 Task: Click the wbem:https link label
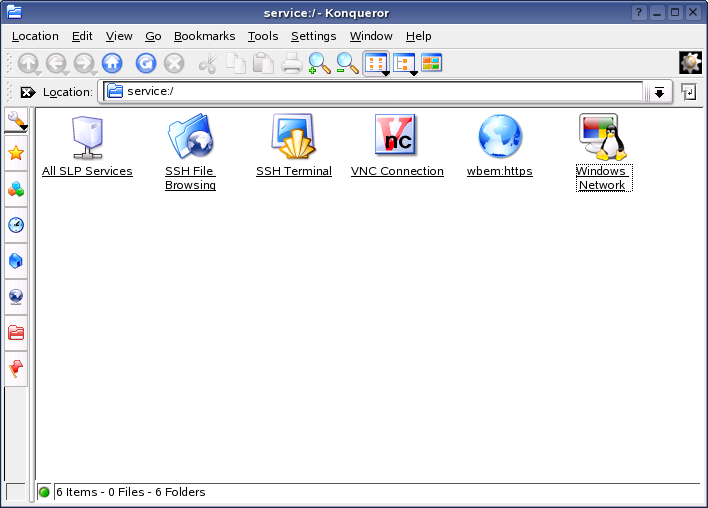coord(499,171)
